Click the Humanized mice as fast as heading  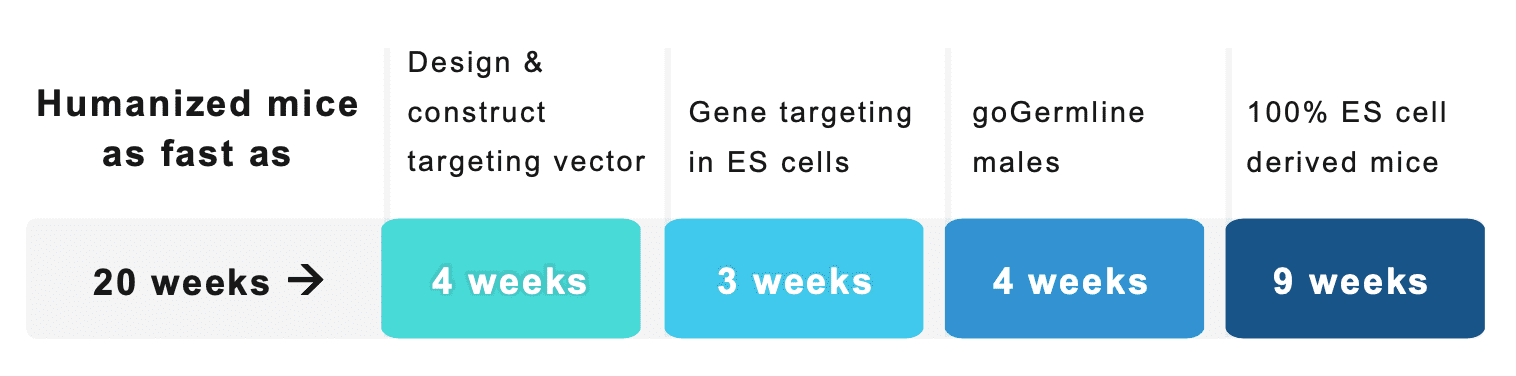tap(198, 129)
